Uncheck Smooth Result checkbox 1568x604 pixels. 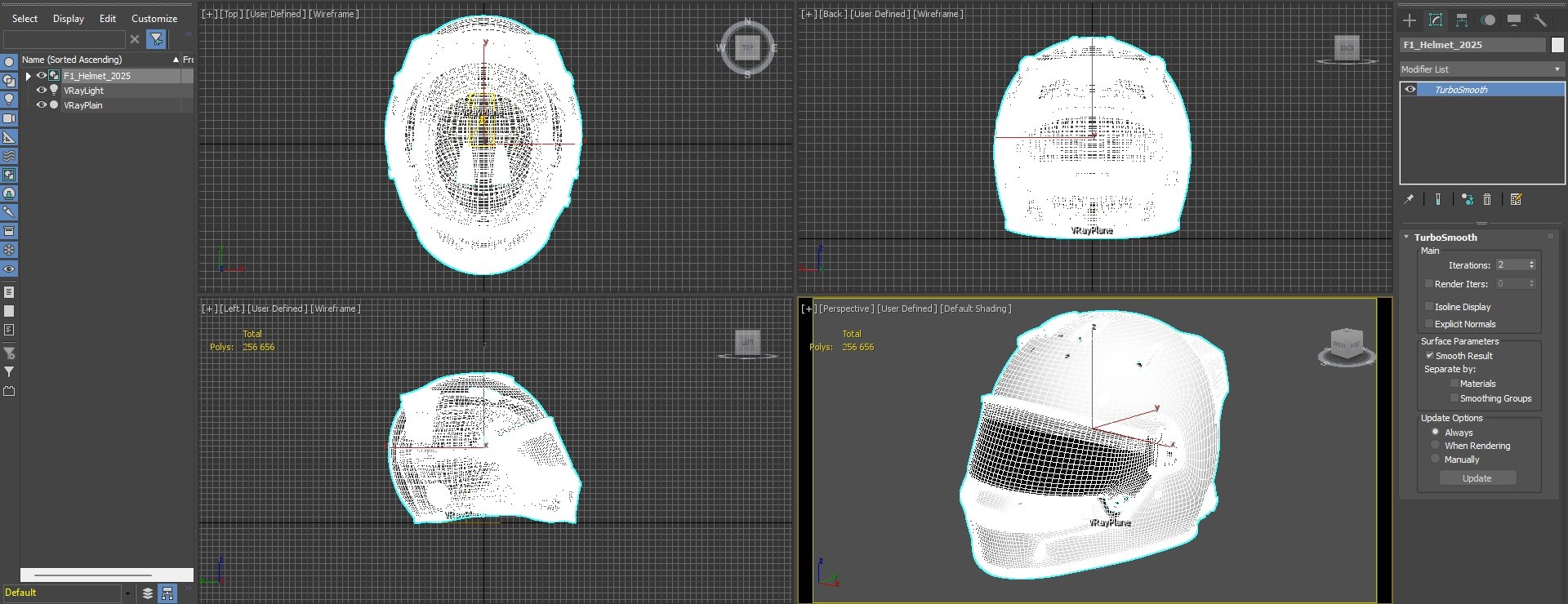1429,356
